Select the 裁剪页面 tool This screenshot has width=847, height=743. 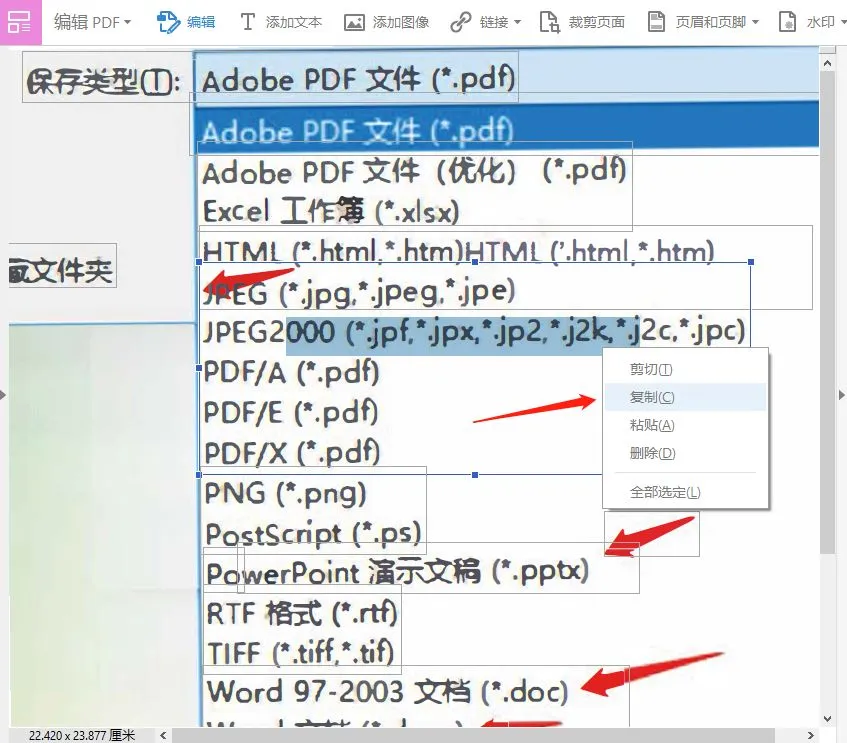[x=582, y=22]
